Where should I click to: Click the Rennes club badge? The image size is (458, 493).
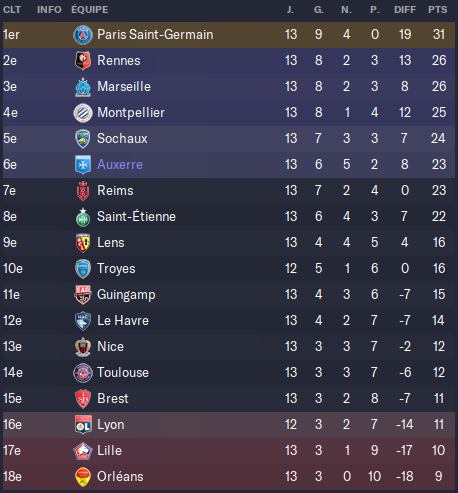[x=83, y=61]
